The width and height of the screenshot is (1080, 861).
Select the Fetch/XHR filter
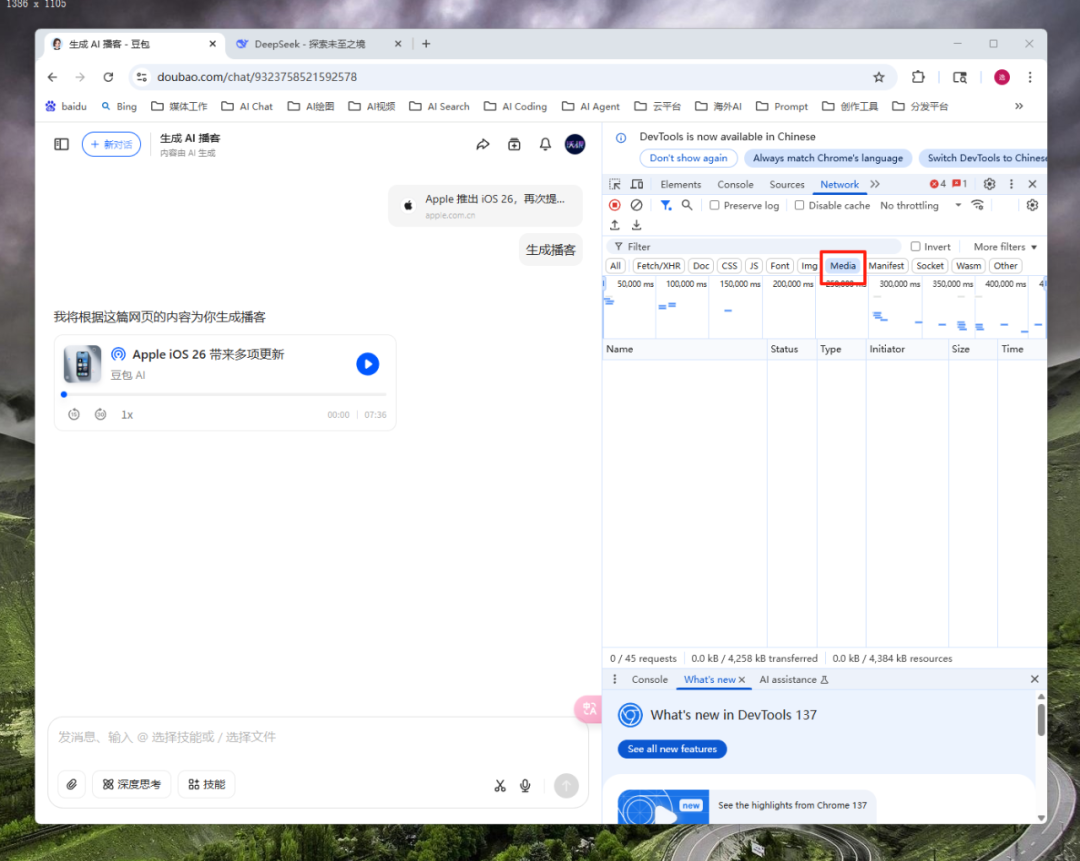pos(658,266)
